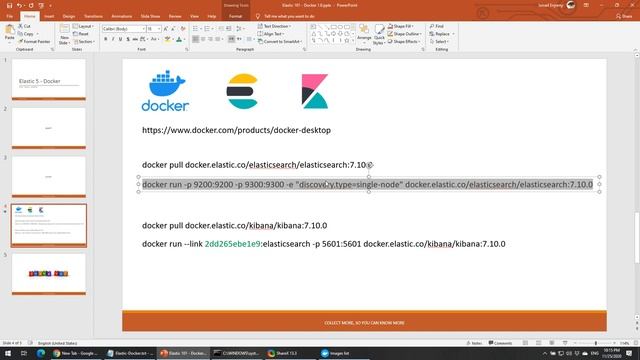640x360 pixels.
Task: Switch to the Transitions tab
Action: click(x=93, y=16)
